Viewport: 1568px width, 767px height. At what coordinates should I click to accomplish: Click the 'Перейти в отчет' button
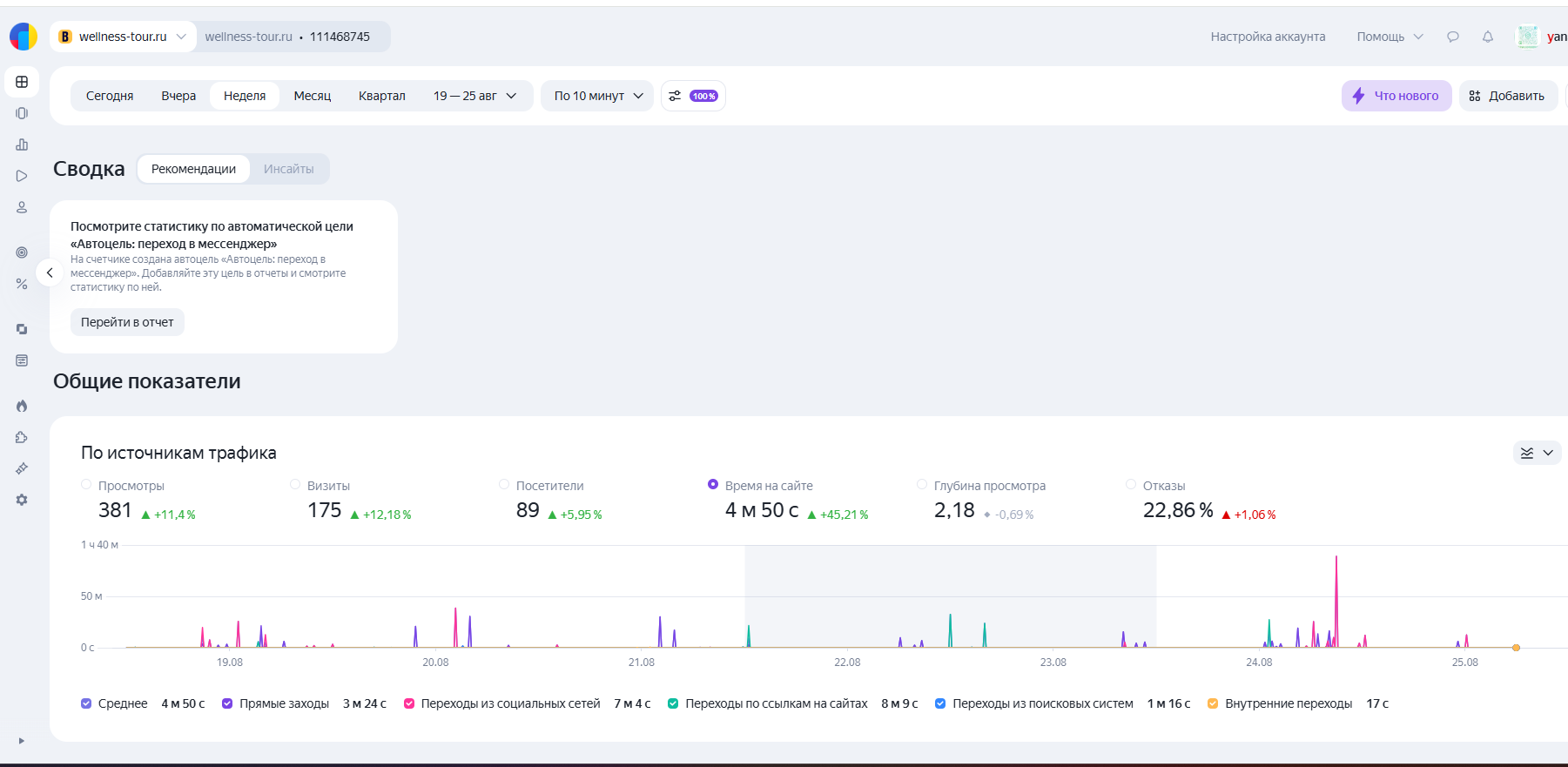tap(127, 322)
